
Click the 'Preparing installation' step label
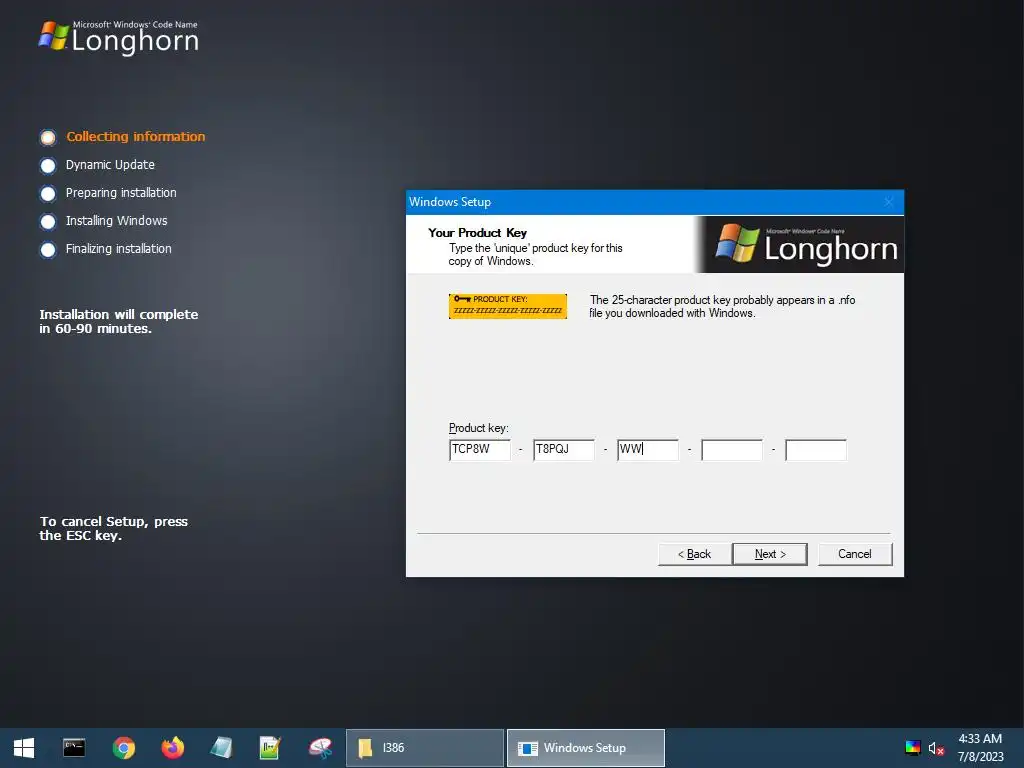tap(121, 193)
